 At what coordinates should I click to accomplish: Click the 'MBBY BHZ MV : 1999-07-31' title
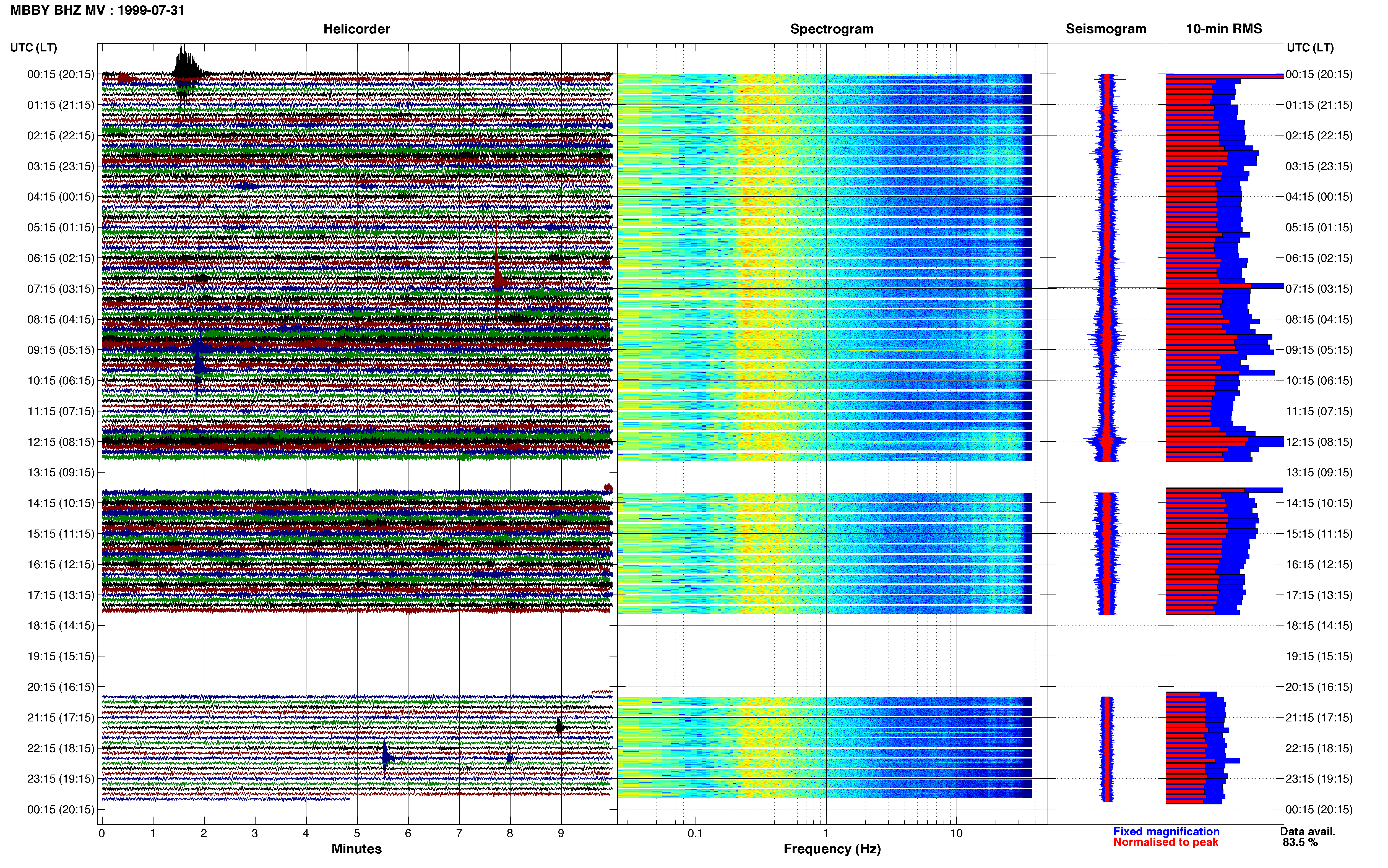pyautogui.click(x=97, y=10)
